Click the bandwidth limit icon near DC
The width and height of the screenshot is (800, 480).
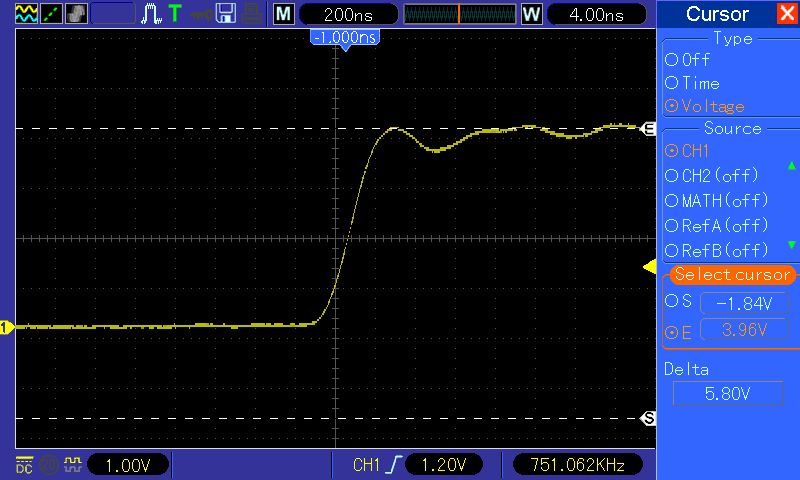coord(48,465)
